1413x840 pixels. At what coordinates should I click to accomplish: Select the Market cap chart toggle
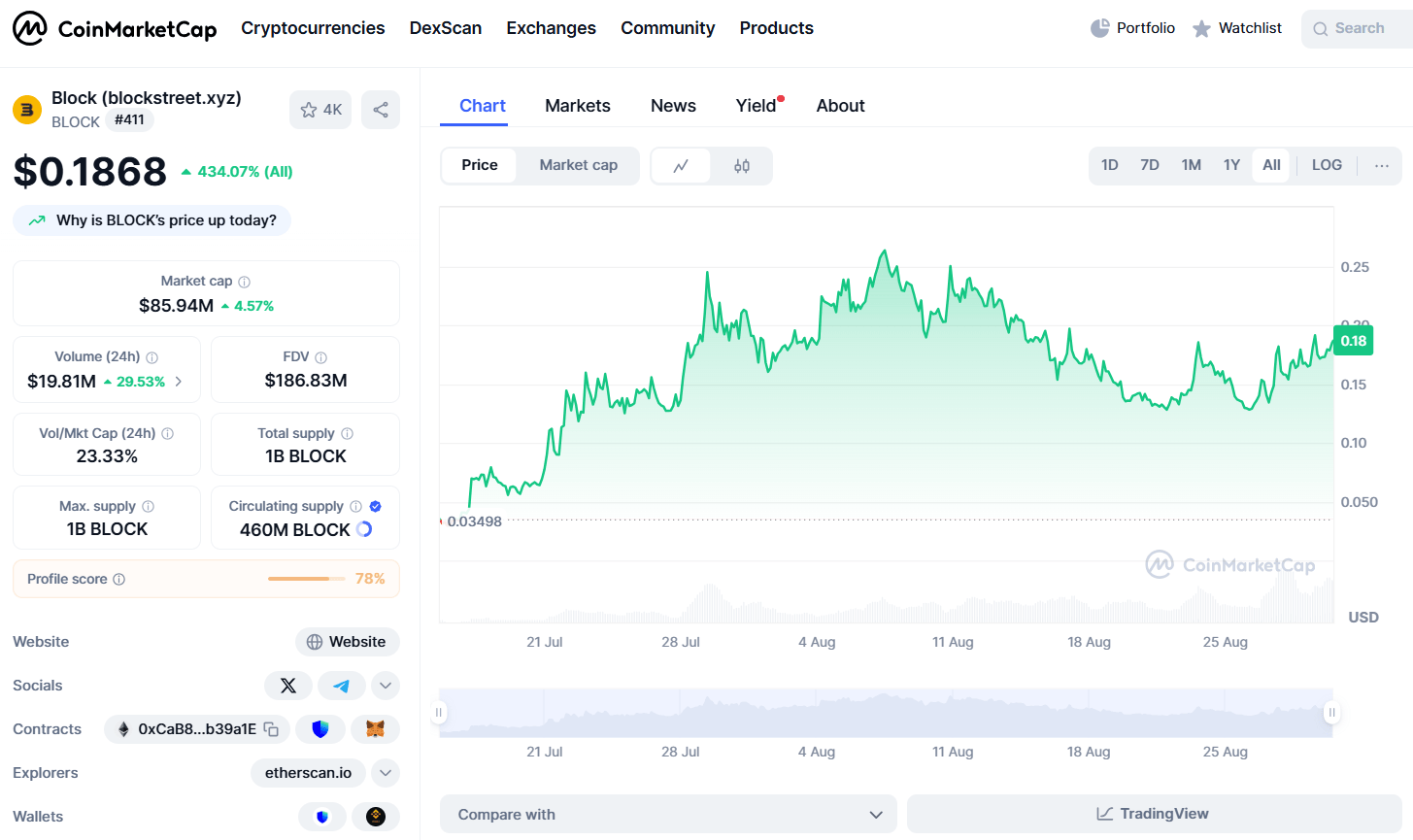579,166
